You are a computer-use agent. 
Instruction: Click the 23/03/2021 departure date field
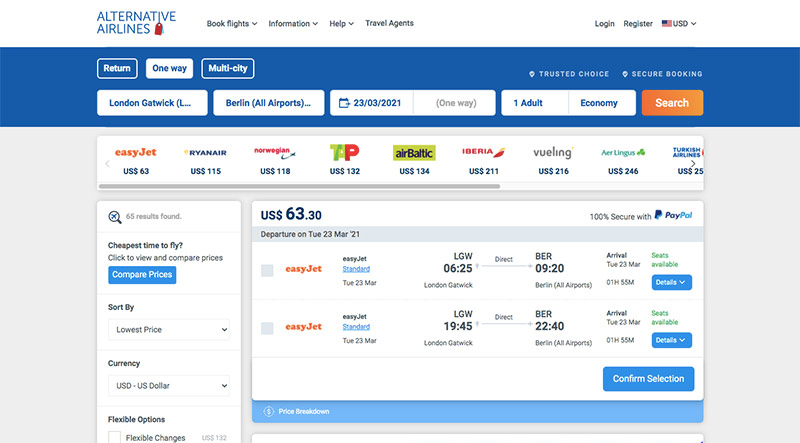click(371, 103)
